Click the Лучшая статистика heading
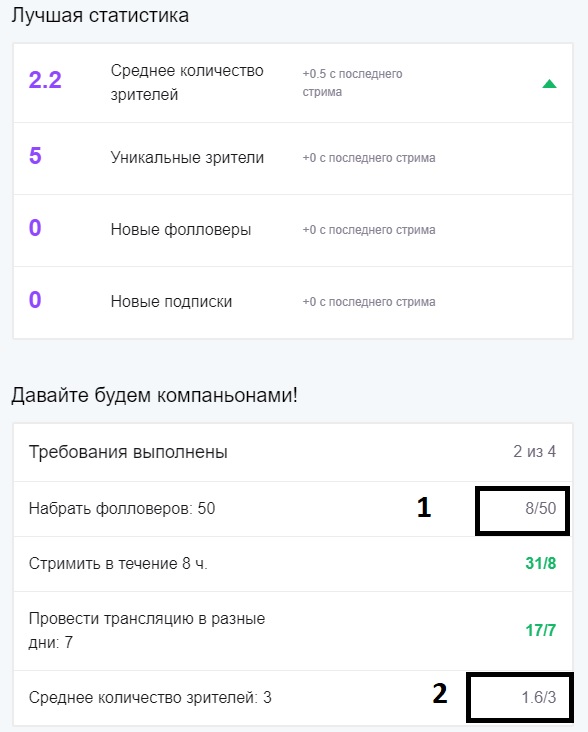This screenshot has width=588, height=732. [x=100, y=15]
